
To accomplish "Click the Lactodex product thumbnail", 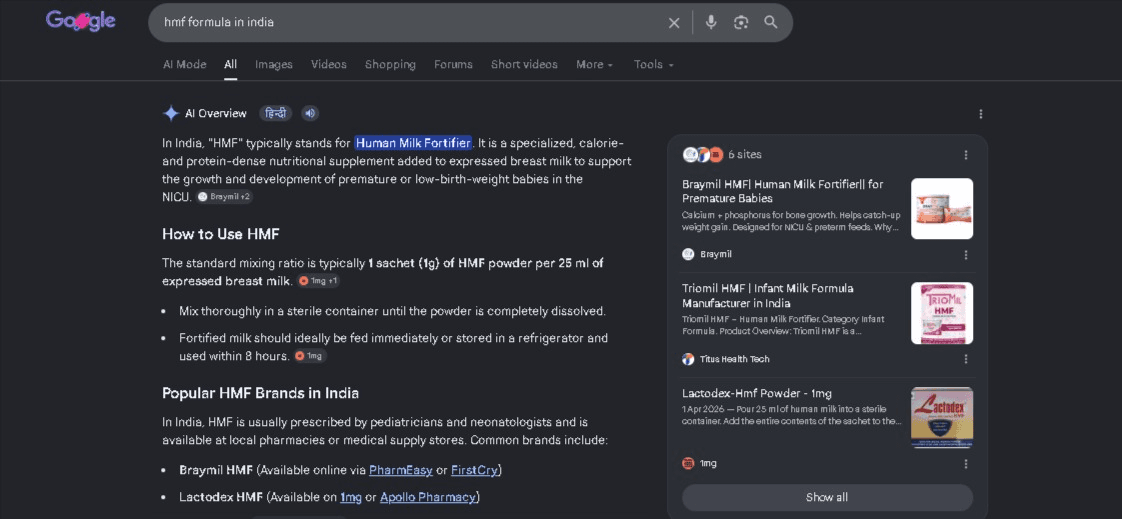I will (942, 417).
